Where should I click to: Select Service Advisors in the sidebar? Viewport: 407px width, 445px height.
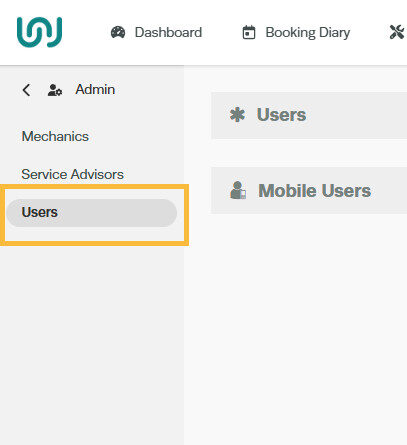pyautogui.click(x=72, y=174)
